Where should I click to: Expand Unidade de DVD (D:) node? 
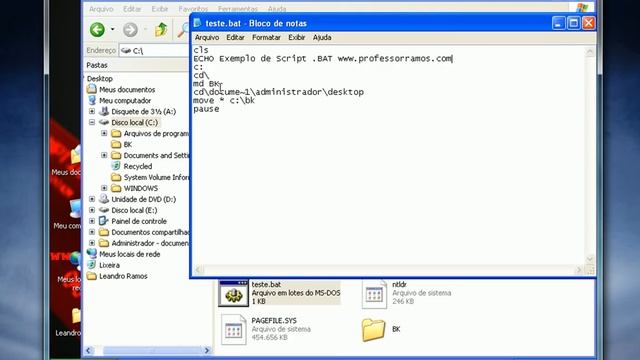click(92, 199)
